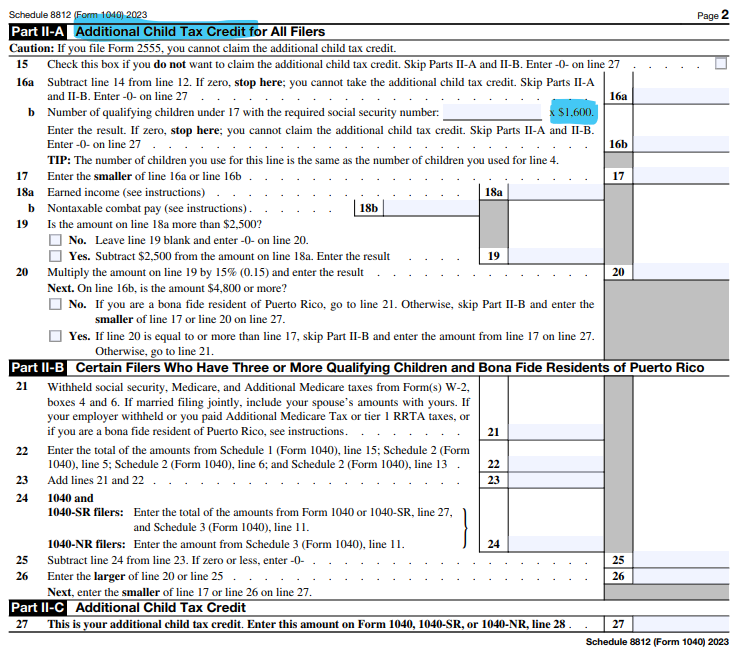Viewport: 746px width, 664px height.
Task: Click the line 26 amount field
Action: [681, 576]
